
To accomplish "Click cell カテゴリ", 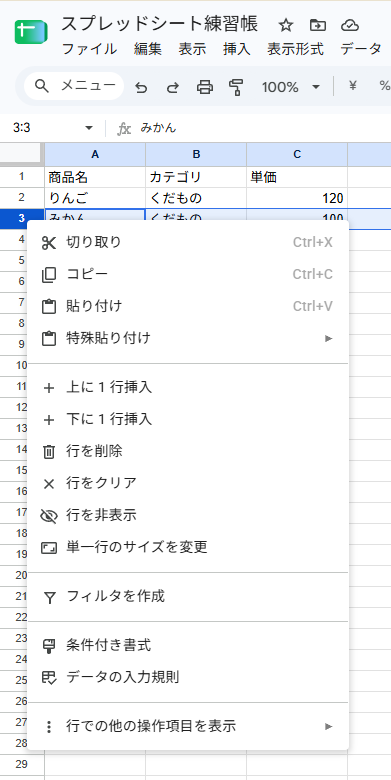I will tap(196, 177).
